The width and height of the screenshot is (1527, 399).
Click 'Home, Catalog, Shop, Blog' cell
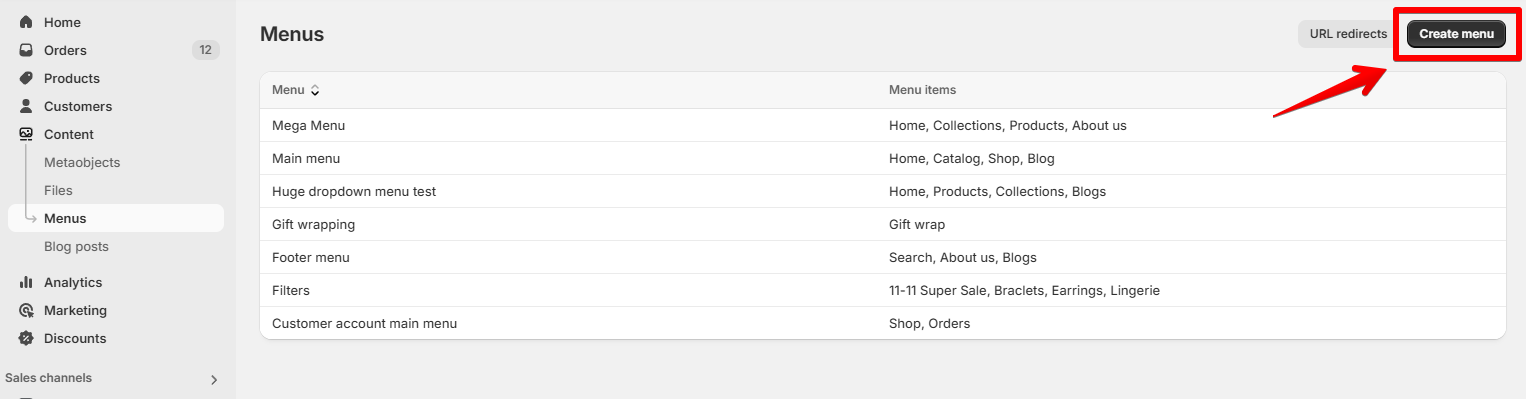(972, 158)
